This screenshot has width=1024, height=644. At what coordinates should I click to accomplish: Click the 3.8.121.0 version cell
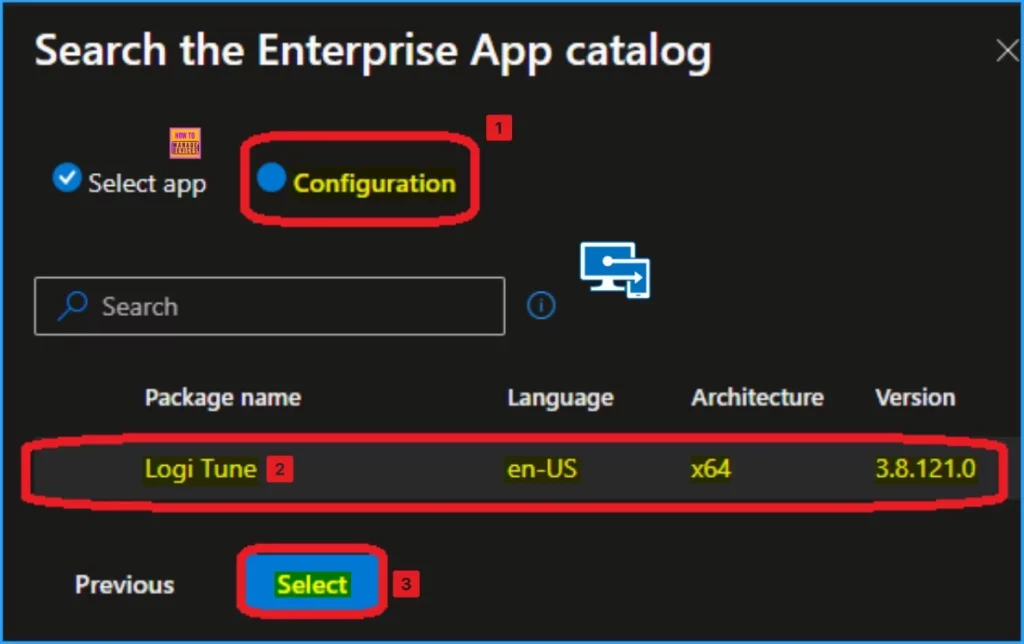(x=925, y=468)
